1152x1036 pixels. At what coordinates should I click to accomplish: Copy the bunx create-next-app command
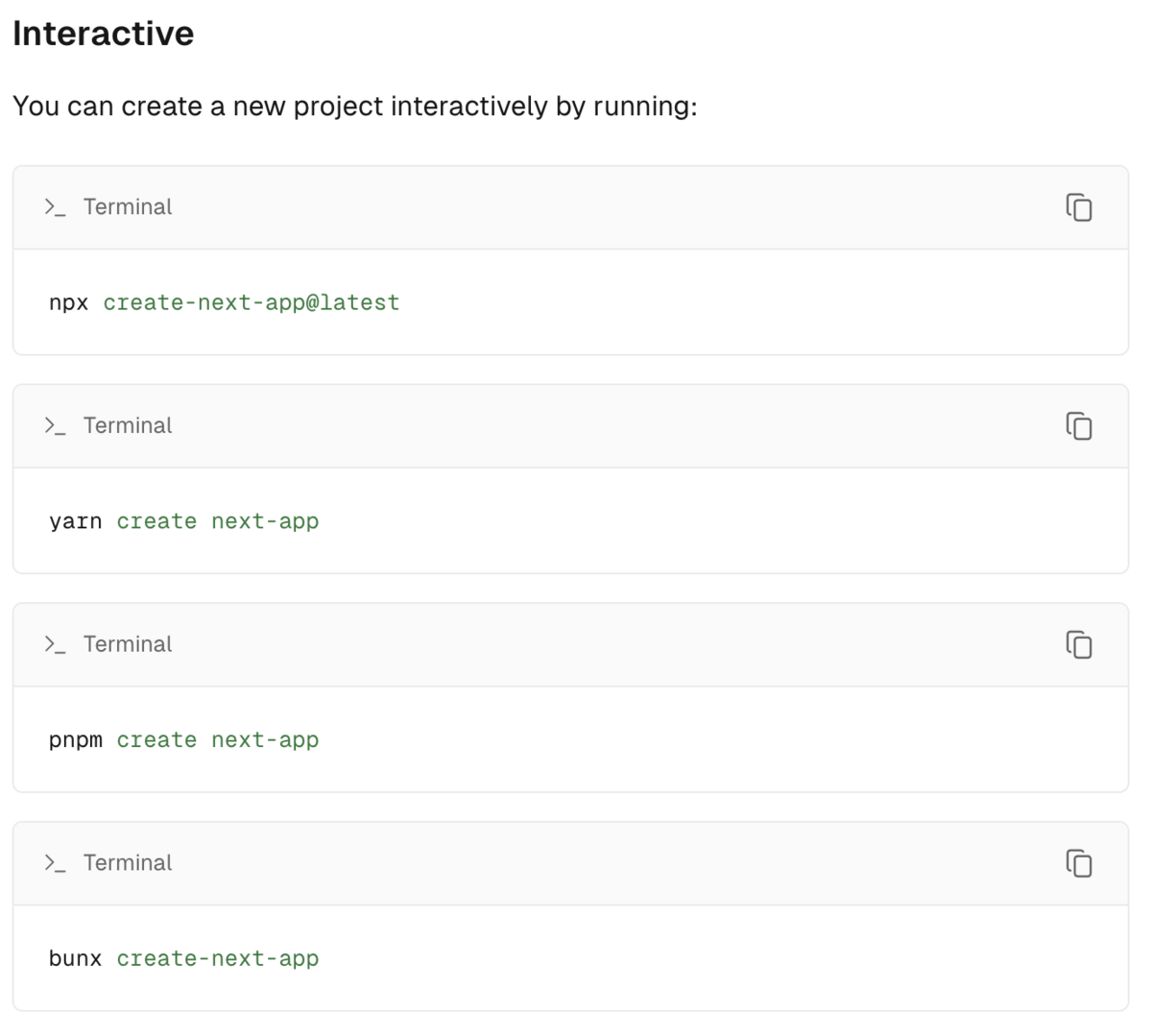point(1079,864)
